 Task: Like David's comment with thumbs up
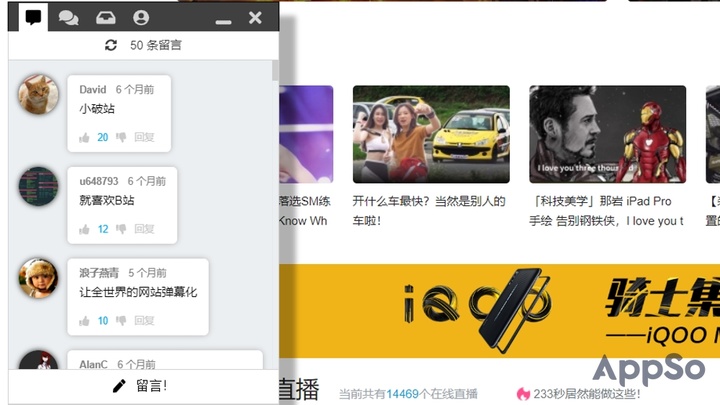pos(85,137)
